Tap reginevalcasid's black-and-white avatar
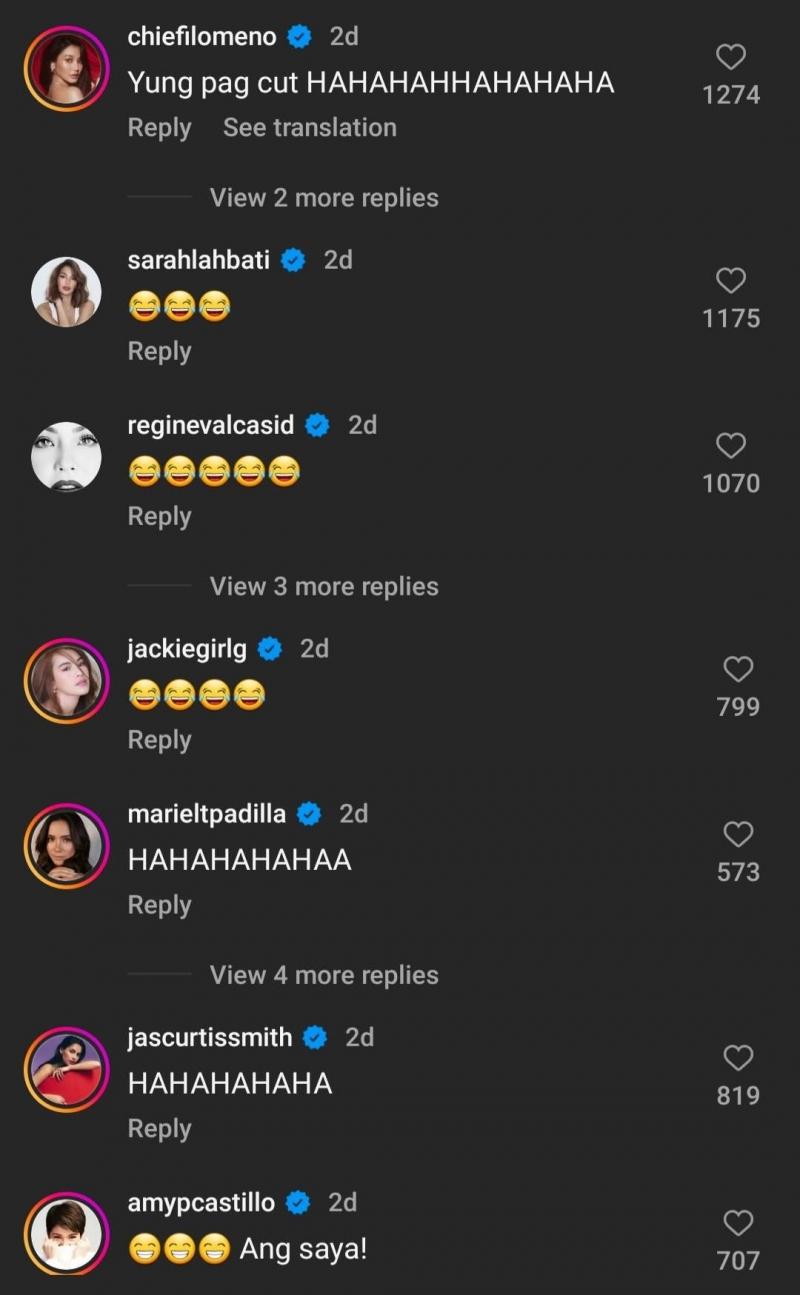 tap(66, 457)
